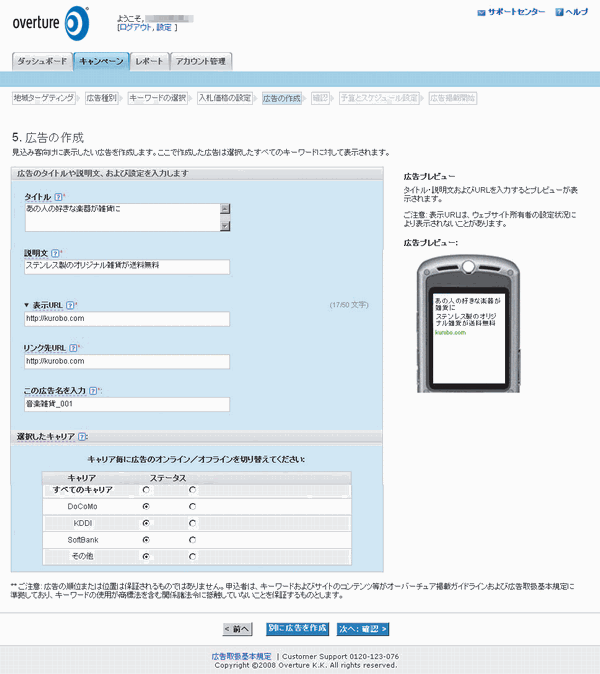The width and height of the screenshot is (600, 674).
Task: Go to キーワードの選択 step
Action: (158, 98)
